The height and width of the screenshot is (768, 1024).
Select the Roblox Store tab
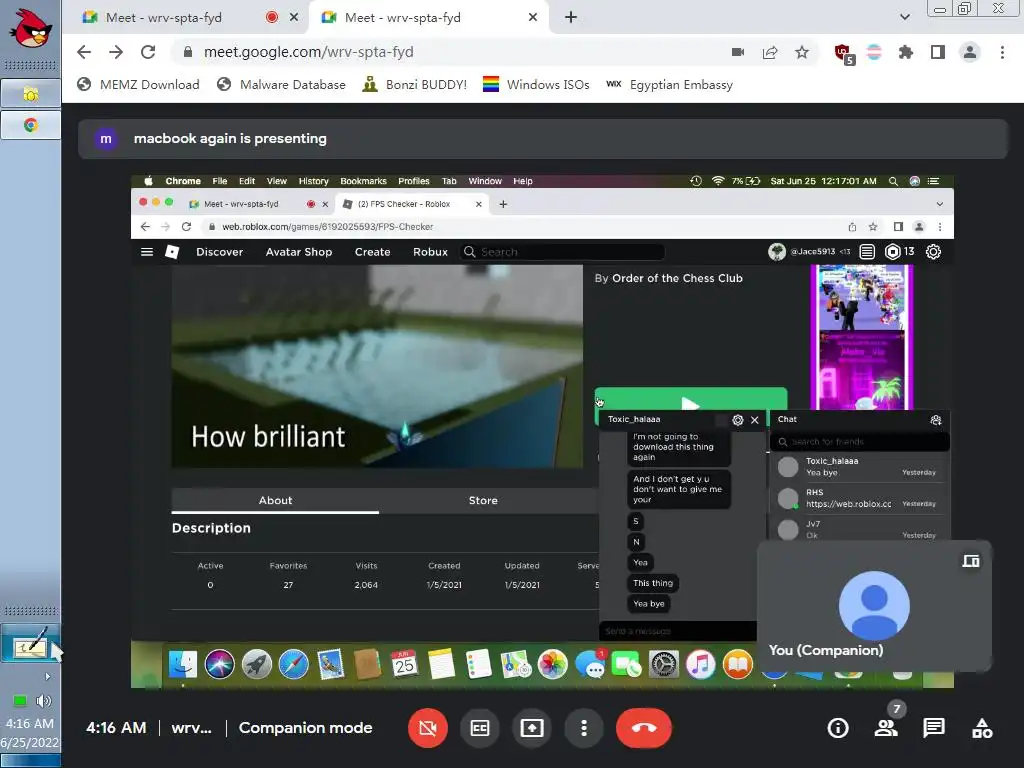(x=483, y=500)
